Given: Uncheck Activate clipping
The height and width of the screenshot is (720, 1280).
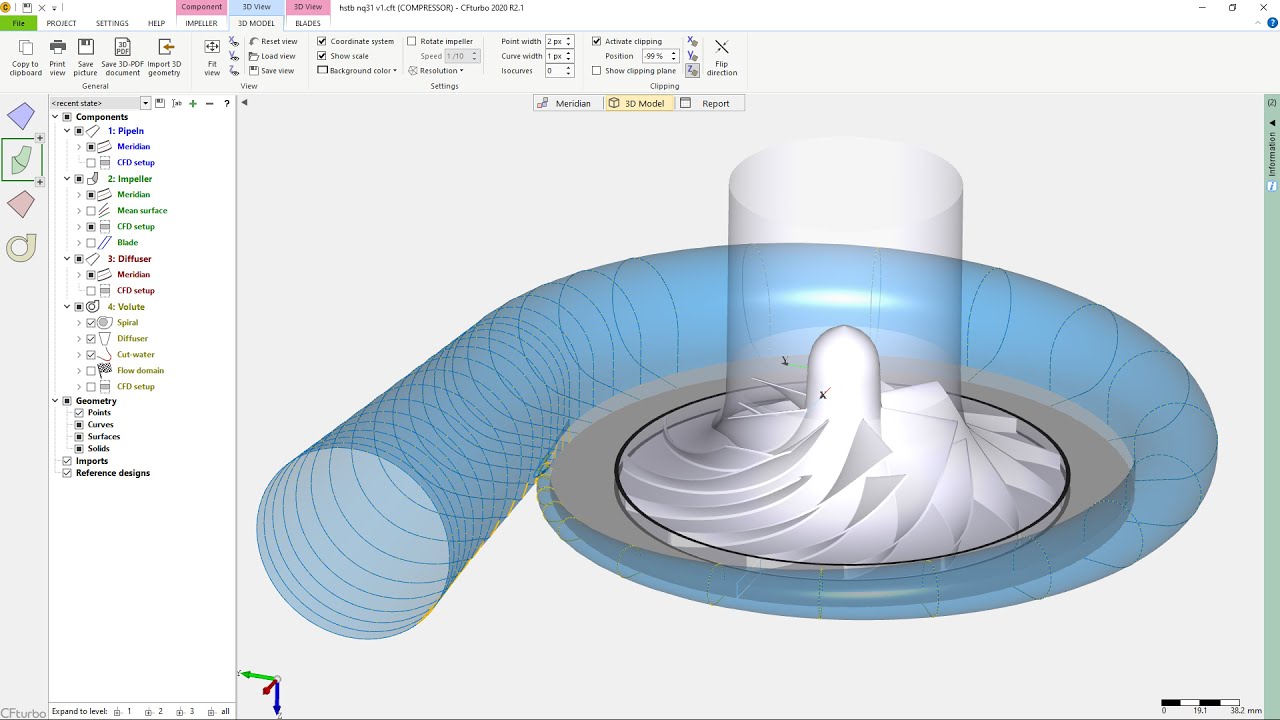Looking at the screenshot, I should (597, 41).
